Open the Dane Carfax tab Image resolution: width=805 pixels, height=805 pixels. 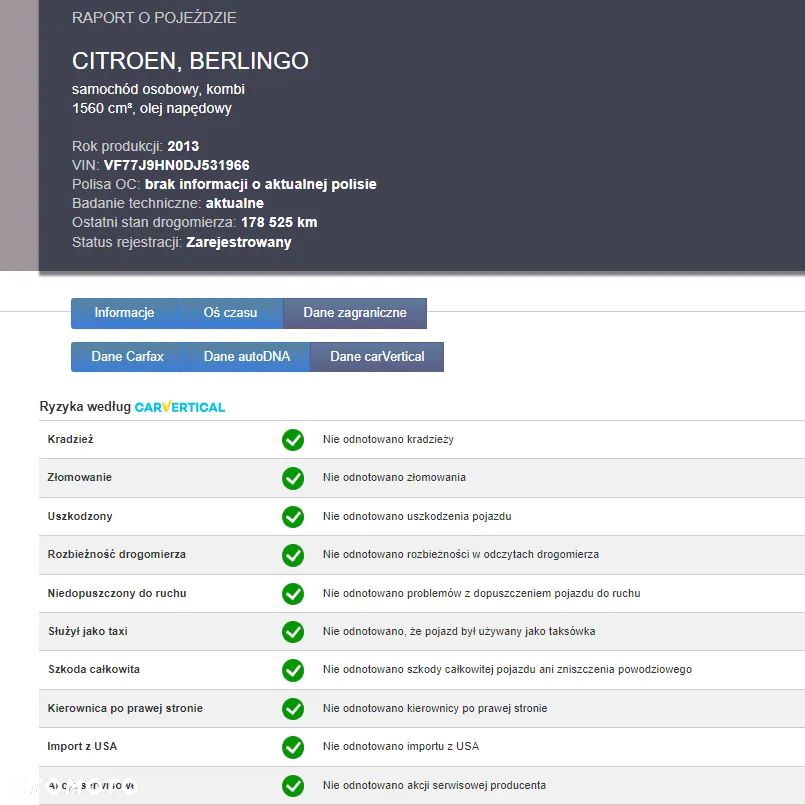(x=127, y=356)
